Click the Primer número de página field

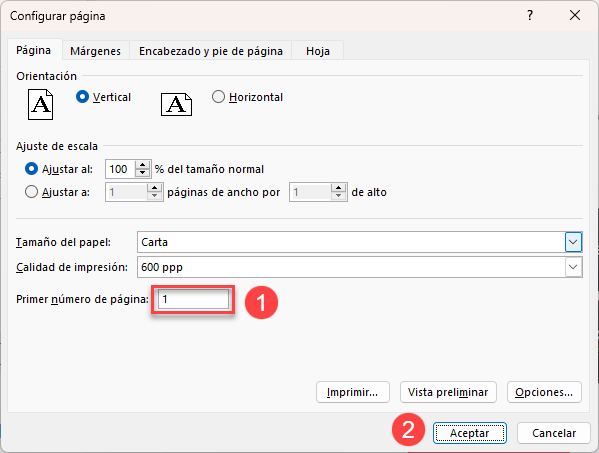coord(193,299)
